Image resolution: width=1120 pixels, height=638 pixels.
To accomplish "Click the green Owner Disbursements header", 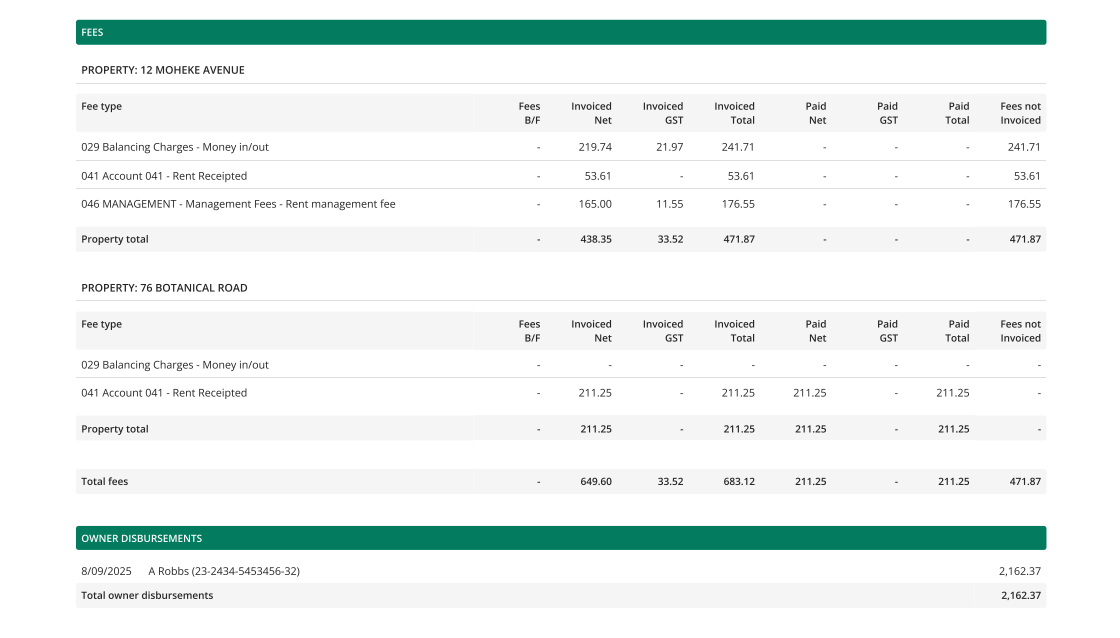I will (x=560, y=538).
